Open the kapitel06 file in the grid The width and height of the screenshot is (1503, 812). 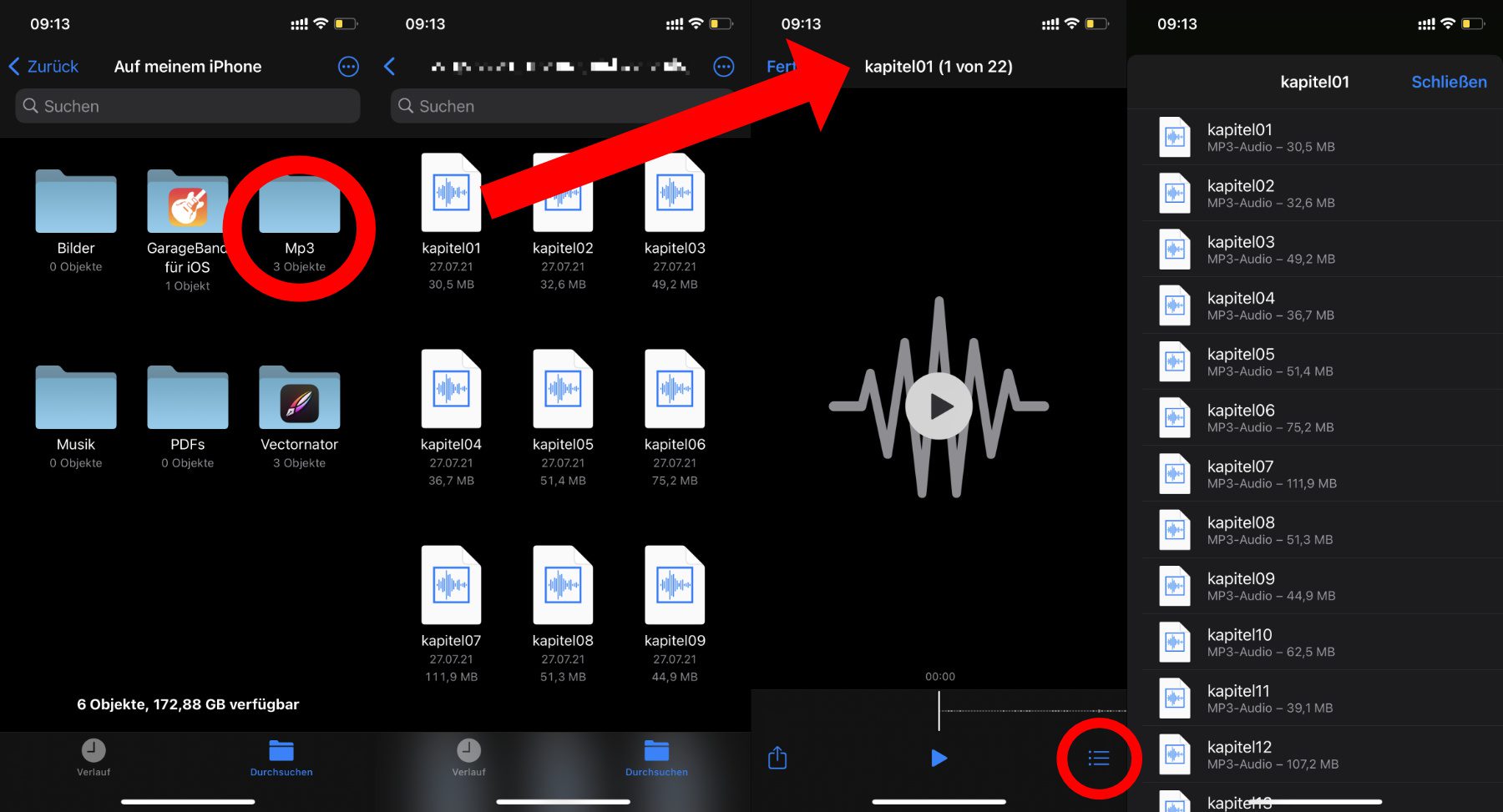coord(675,389)
